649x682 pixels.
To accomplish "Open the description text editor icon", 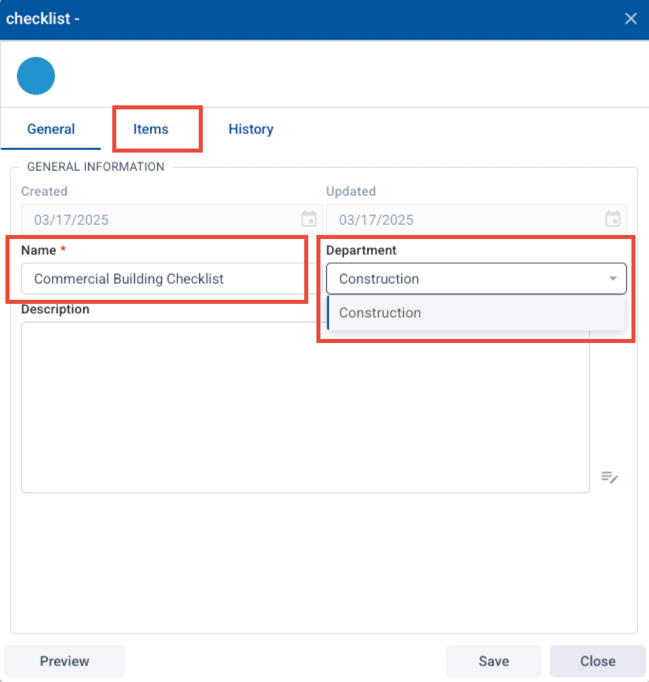I will [x=609, y=477].
